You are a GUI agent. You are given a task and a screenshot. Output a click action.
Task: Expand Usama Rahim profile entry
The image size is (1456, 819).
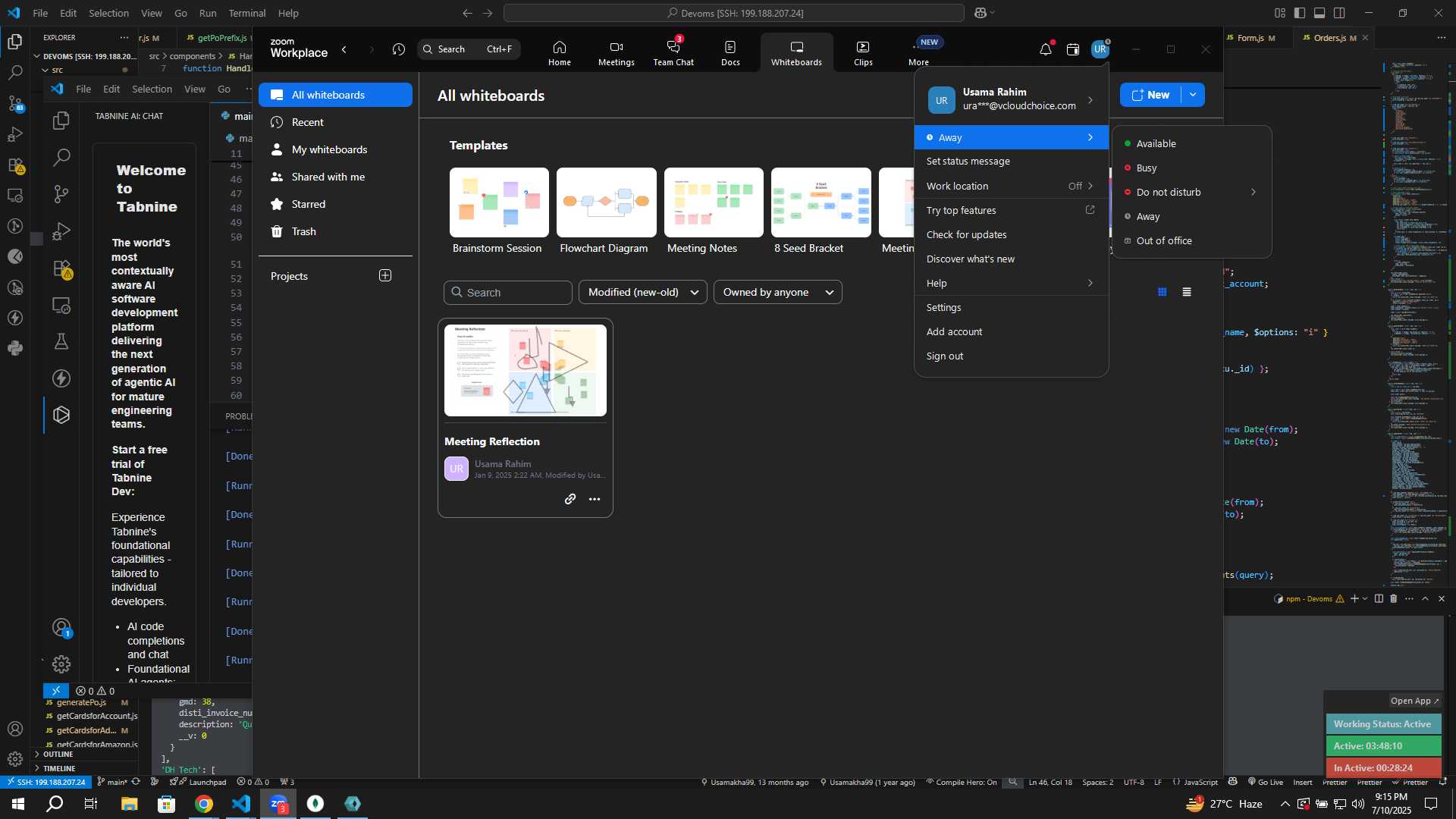coord(1012,99)
